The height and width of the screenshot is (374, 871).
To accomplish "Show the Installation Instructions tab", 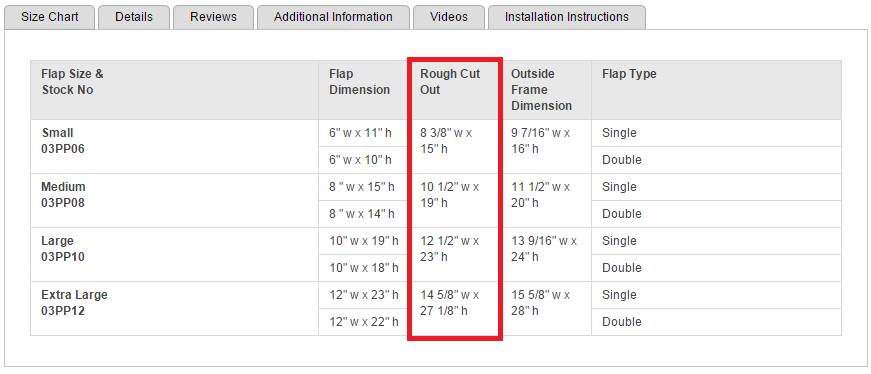I will tap(567, 17).
